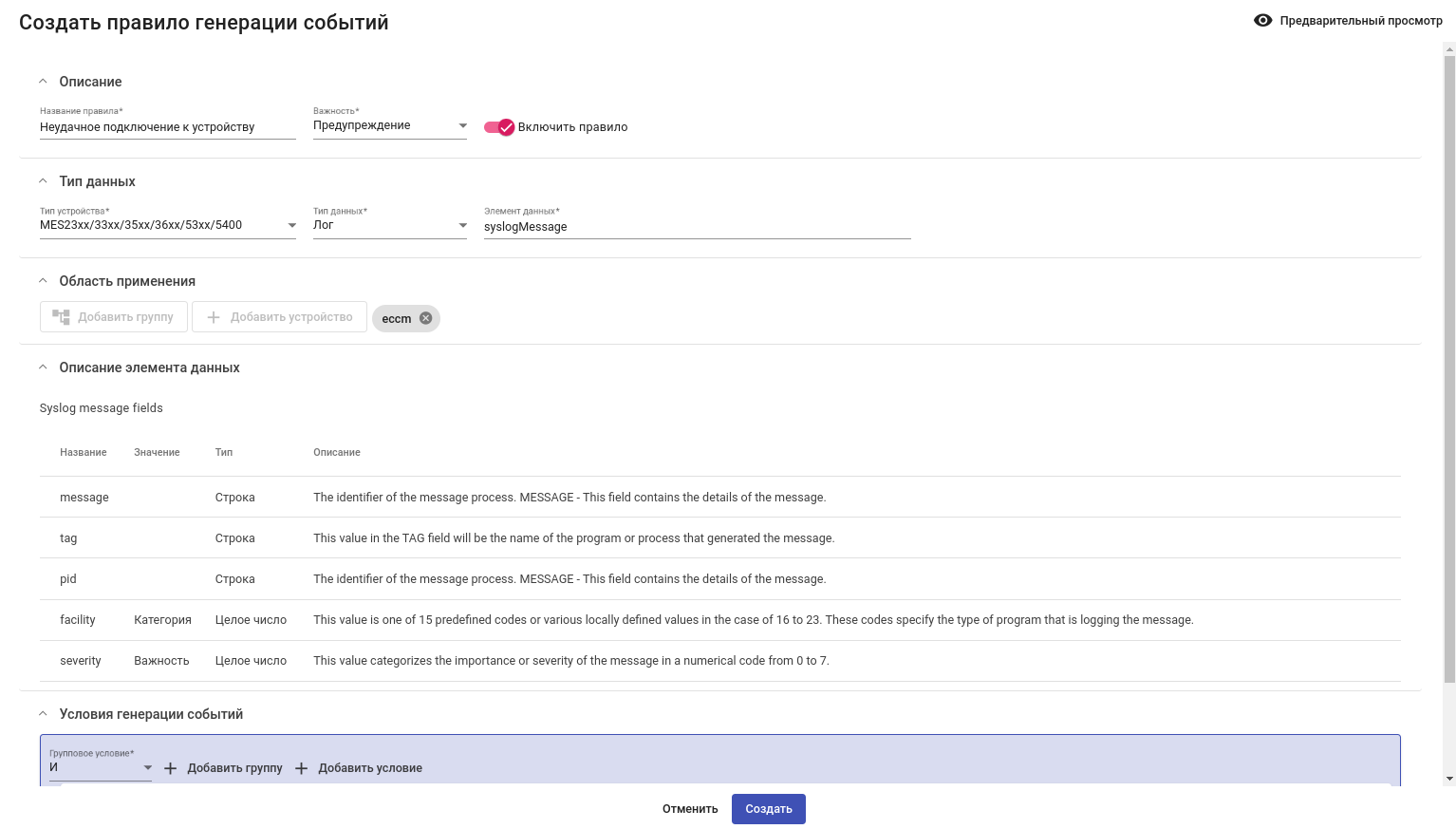Click the Отменить button
Viewport: 1456px width, 829px height.
[x=690, y=809]
